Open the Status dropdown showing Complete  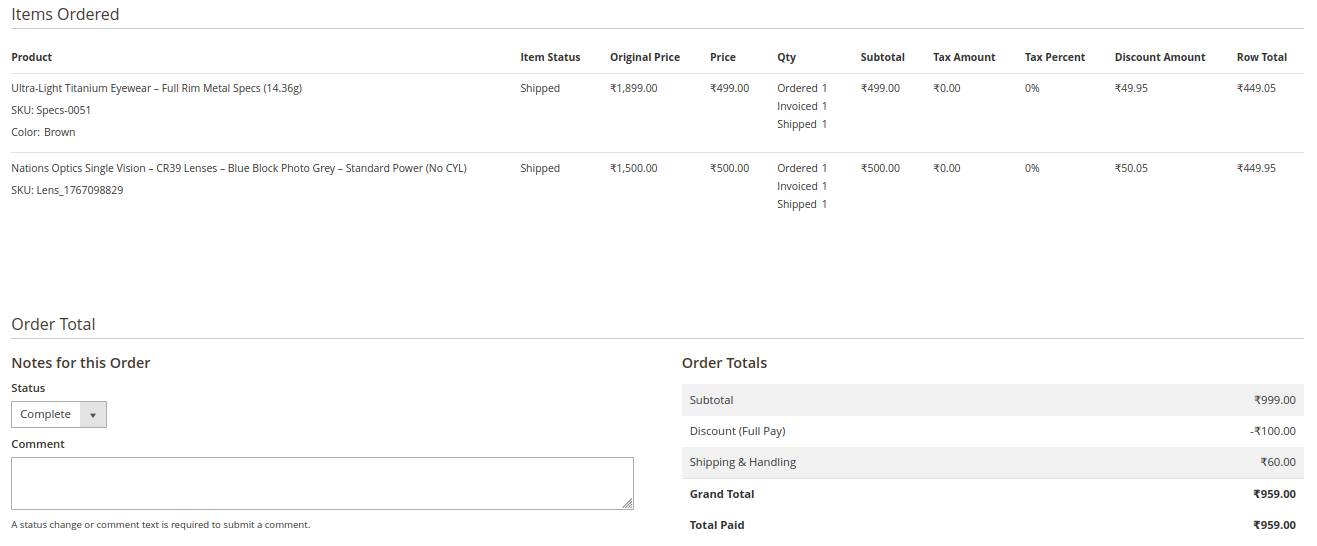point(59,414)
